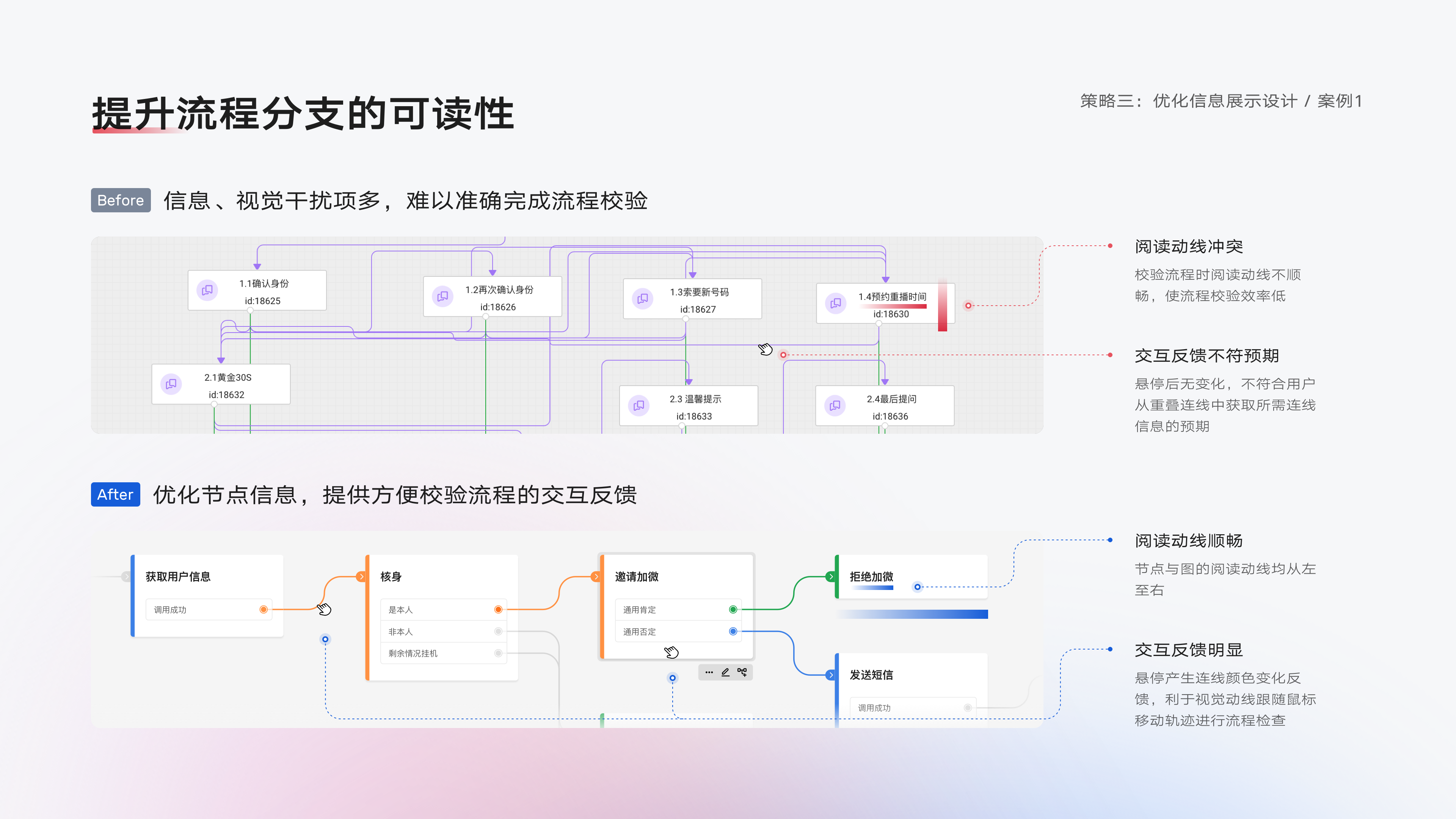The width and height of the screenshot is (1456, 819).
Task: Click the 调用成功 row in 发送短信
Action: (x=913, y=708)
